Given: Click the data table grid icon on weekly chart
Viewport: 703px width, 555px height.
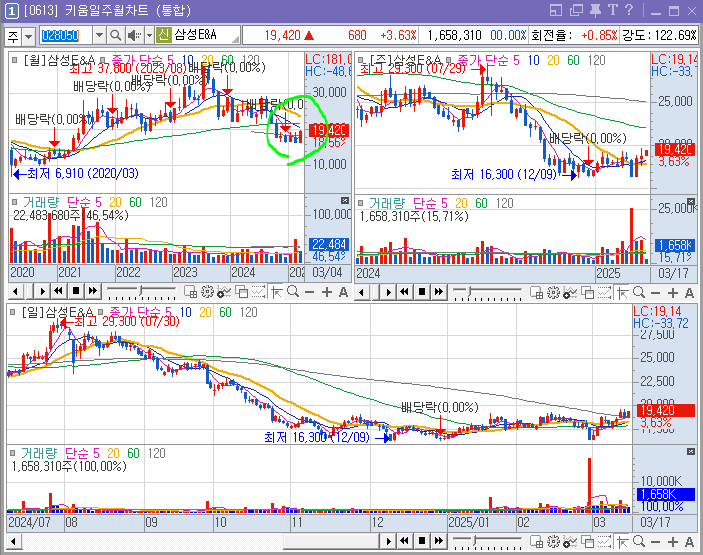Looking at the screenshot, I should 536,292.
